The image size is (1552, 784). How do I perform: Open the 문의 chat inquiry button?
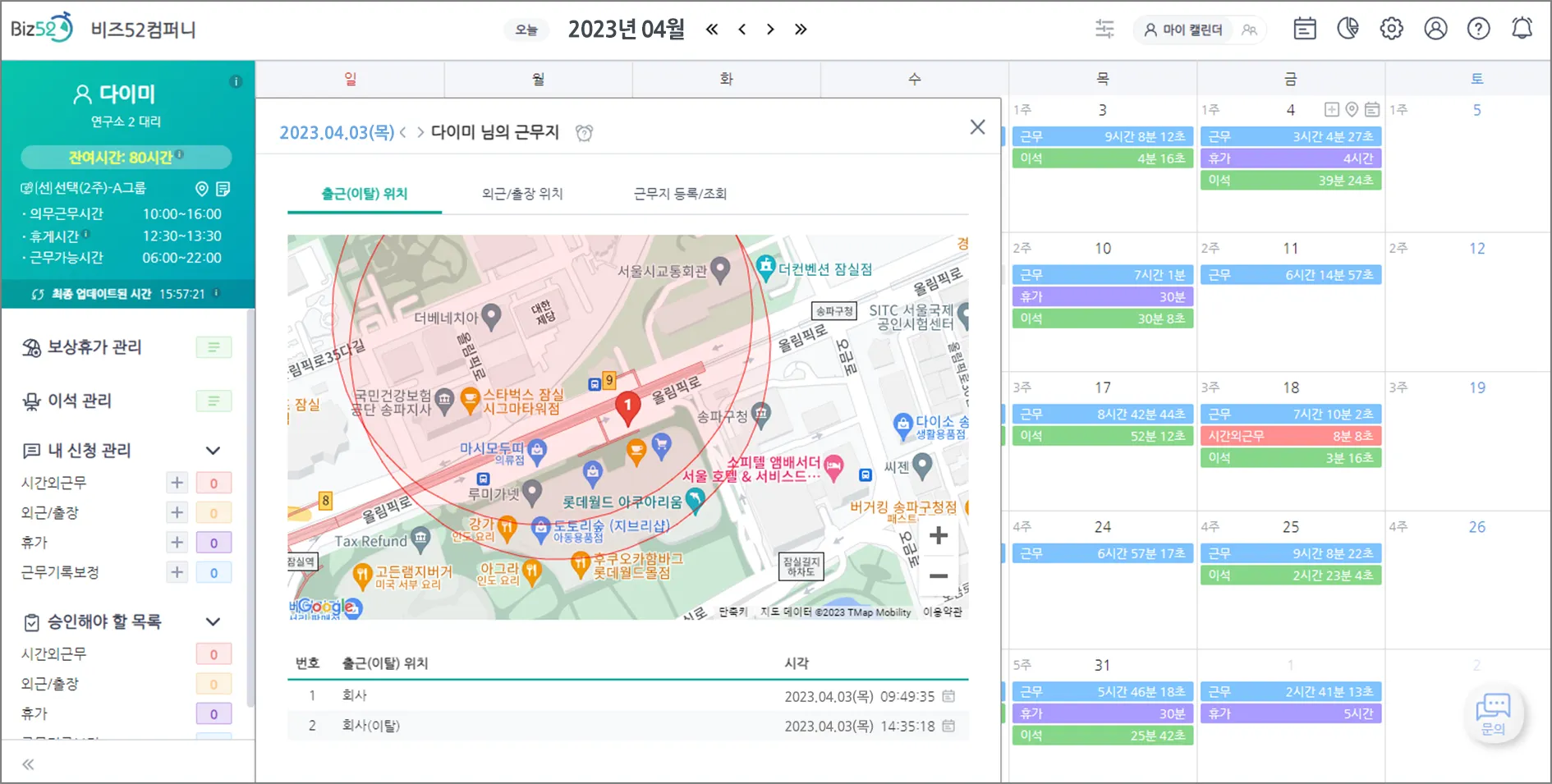click(1493, 713)
